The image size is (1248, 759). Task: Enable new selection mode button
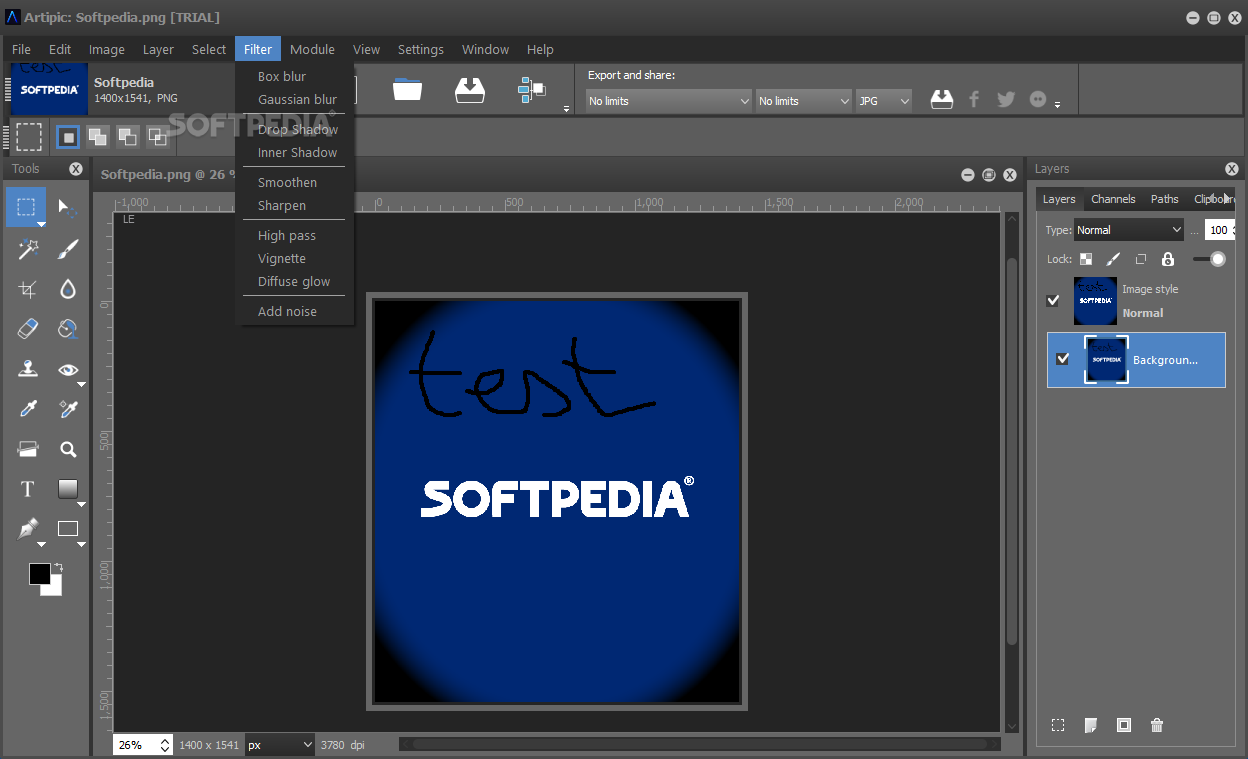[x=67, y=136]
